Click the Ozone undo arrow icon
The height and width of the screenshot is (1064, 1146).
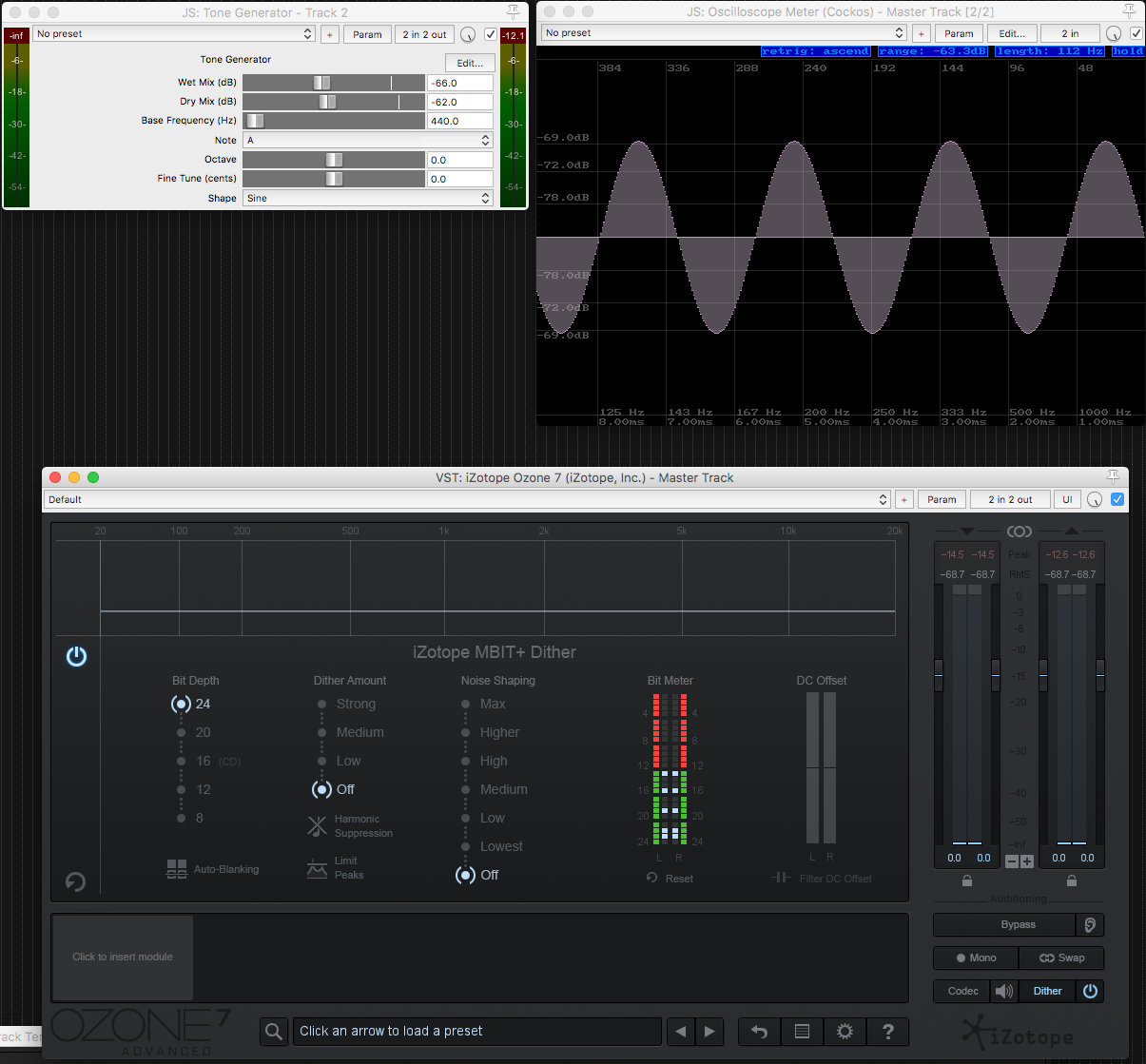759,1032
